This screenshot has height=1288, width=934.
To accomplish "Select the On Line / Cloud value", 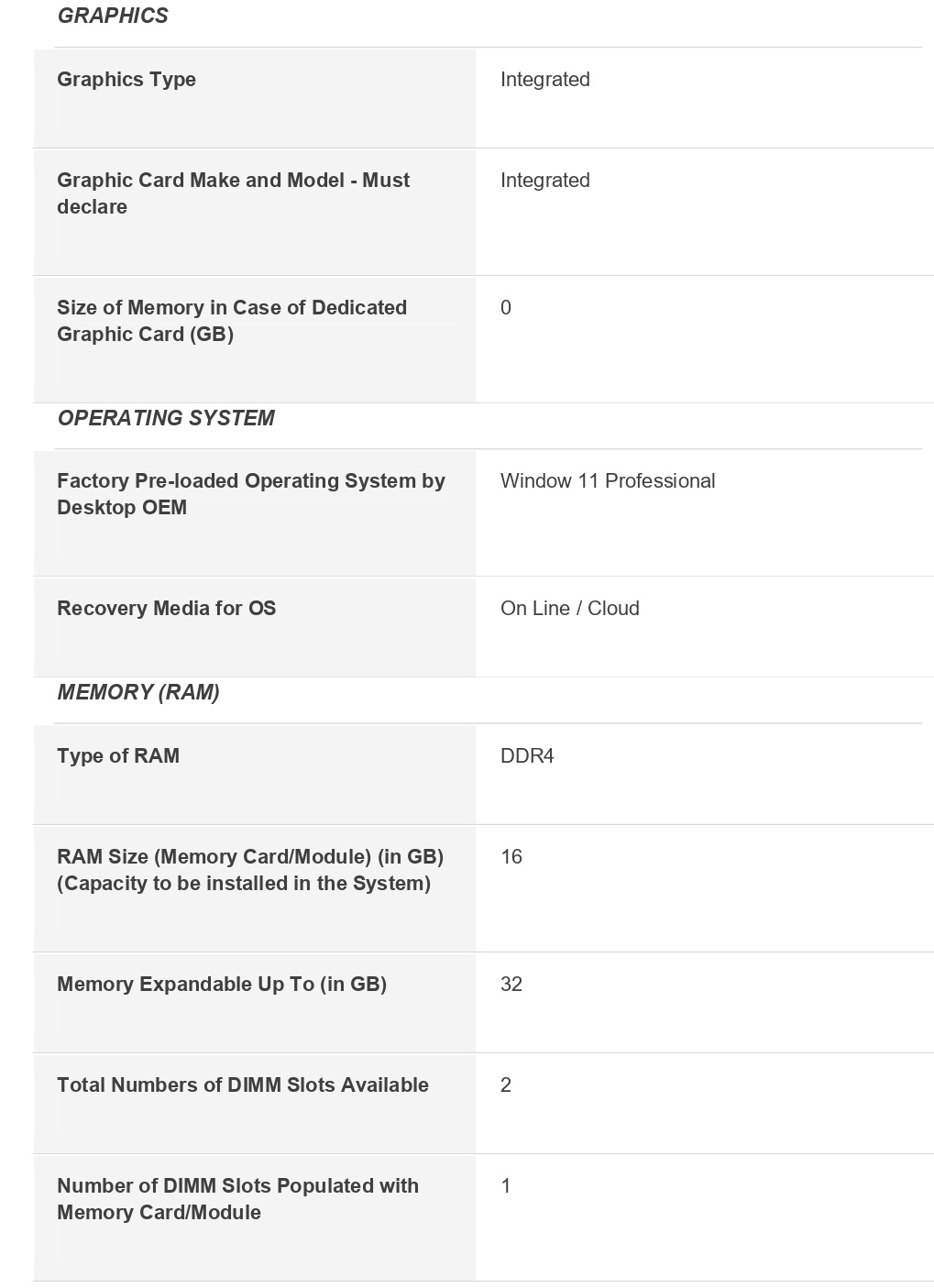I will (569, 608).
